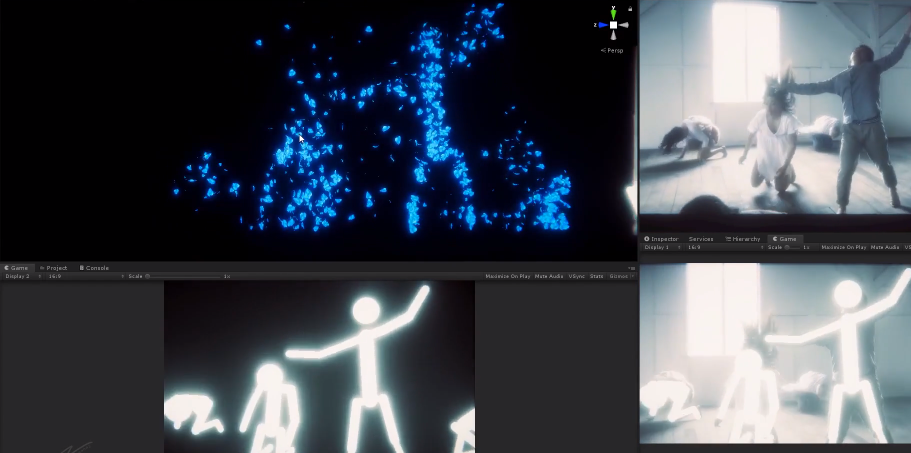The height and width of the screenshot is (453, 911).
Task: Select the Inspector tab in right panel
Action: [661, 239]
